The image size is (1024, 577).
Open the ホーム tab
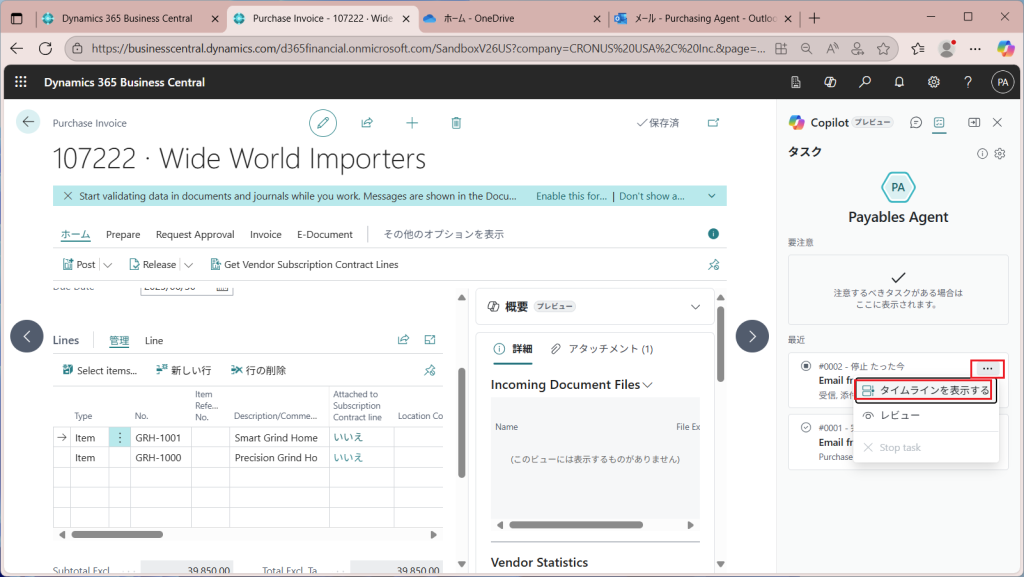point(76,234)
